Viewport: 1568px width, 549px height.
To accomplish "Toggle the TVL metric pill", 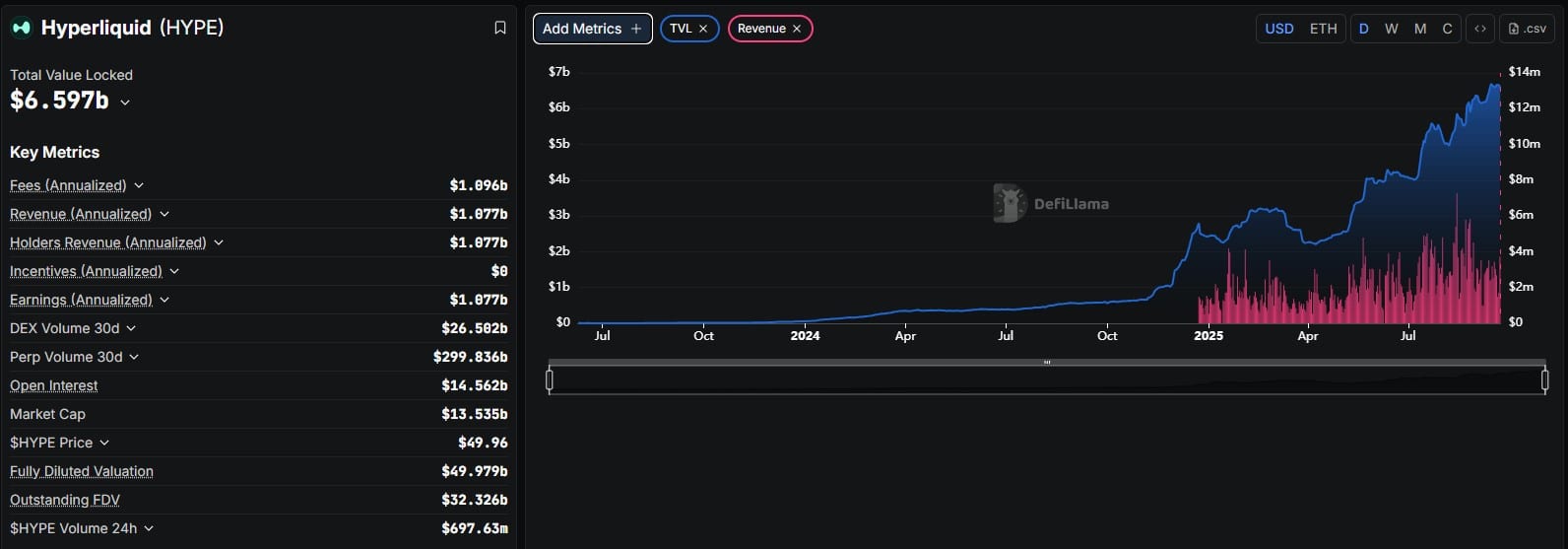I will pos(689,29).
